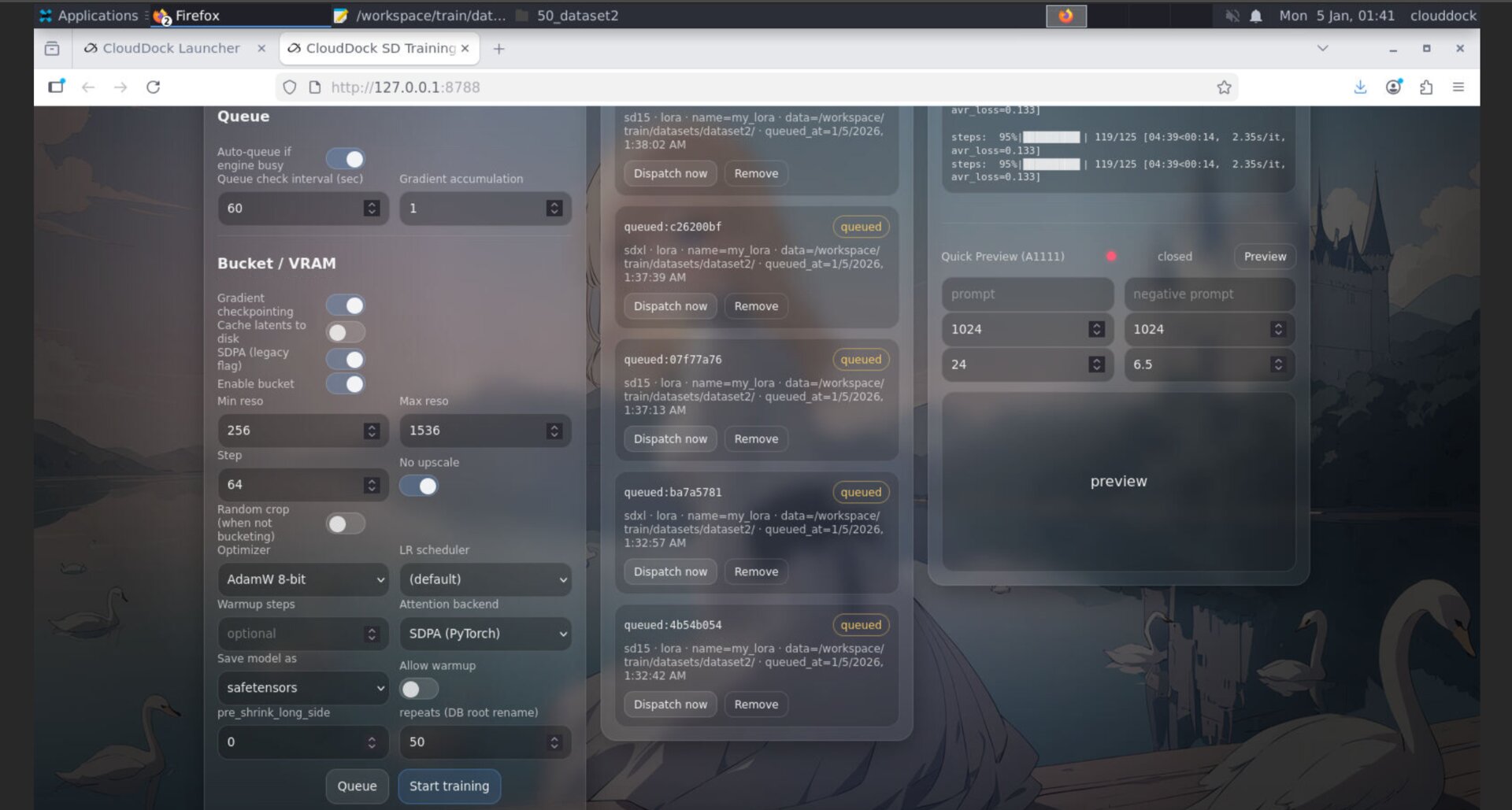The height and width of the screenshot is (810, 1512).
Task: Click the browser reload page icon
Action: click(153, 87)
